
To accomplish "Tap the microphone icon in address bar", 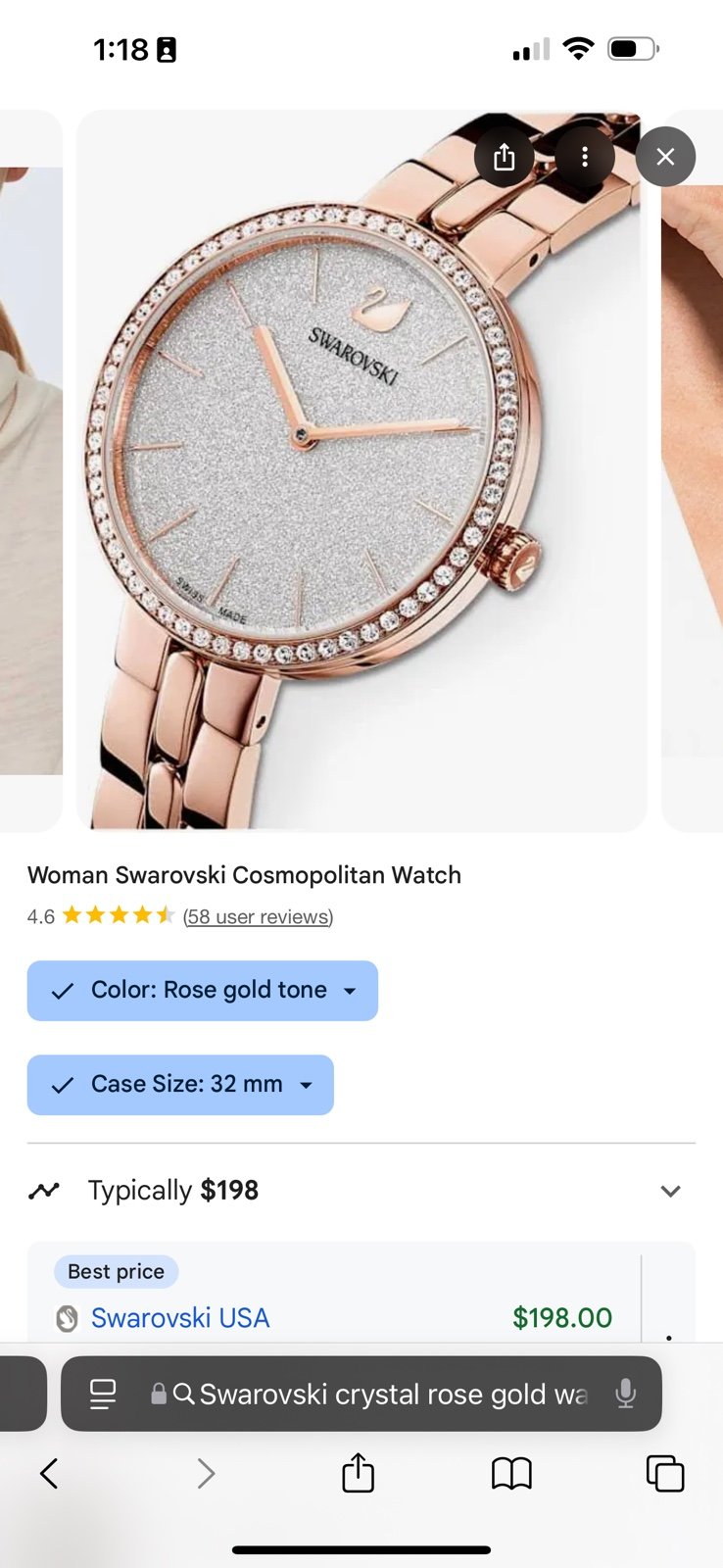I will (625, 1394).
